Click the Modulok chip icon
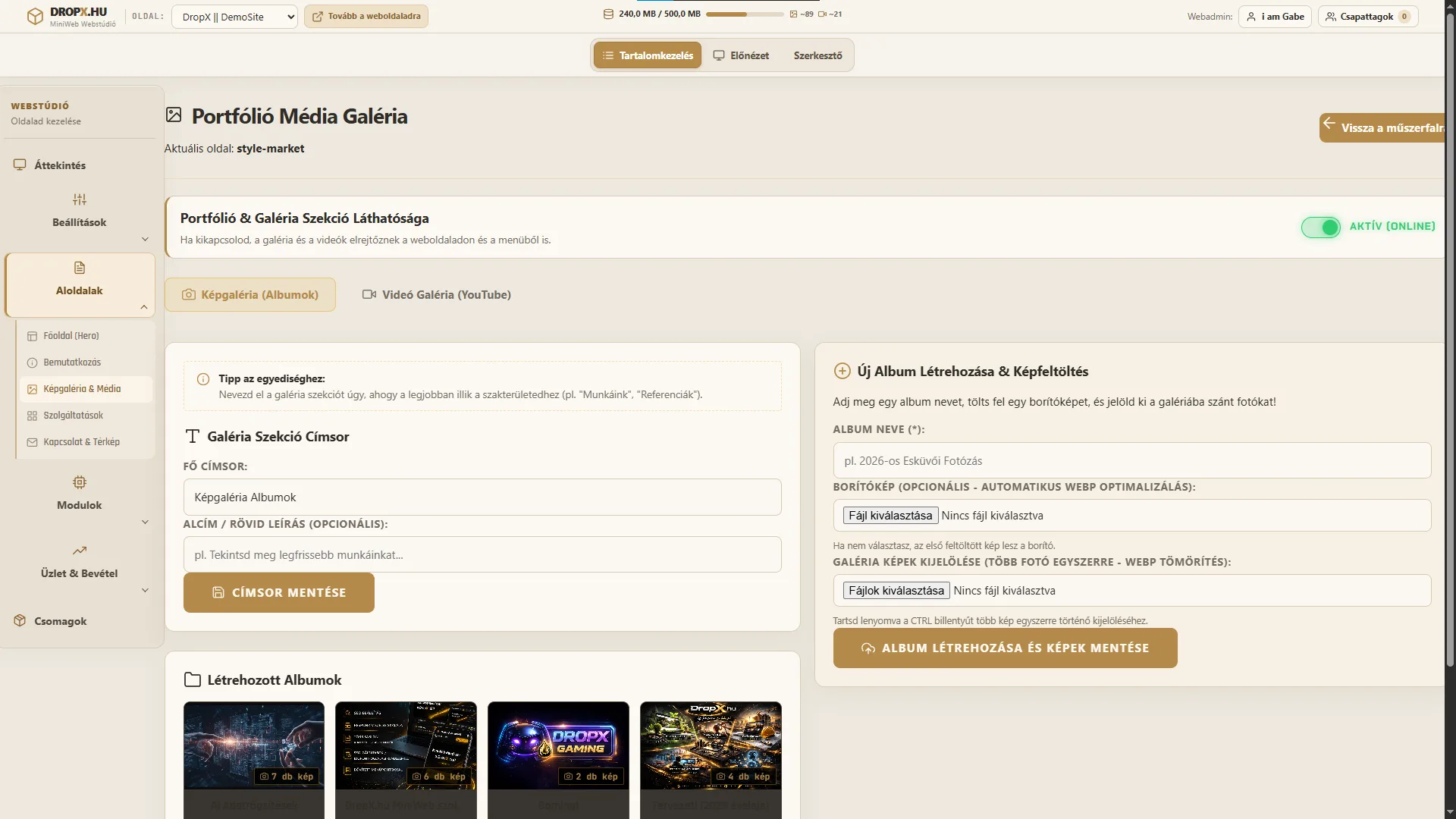Screen dimensions: 1456x819 pyautogui.click(x=80, y=482)
